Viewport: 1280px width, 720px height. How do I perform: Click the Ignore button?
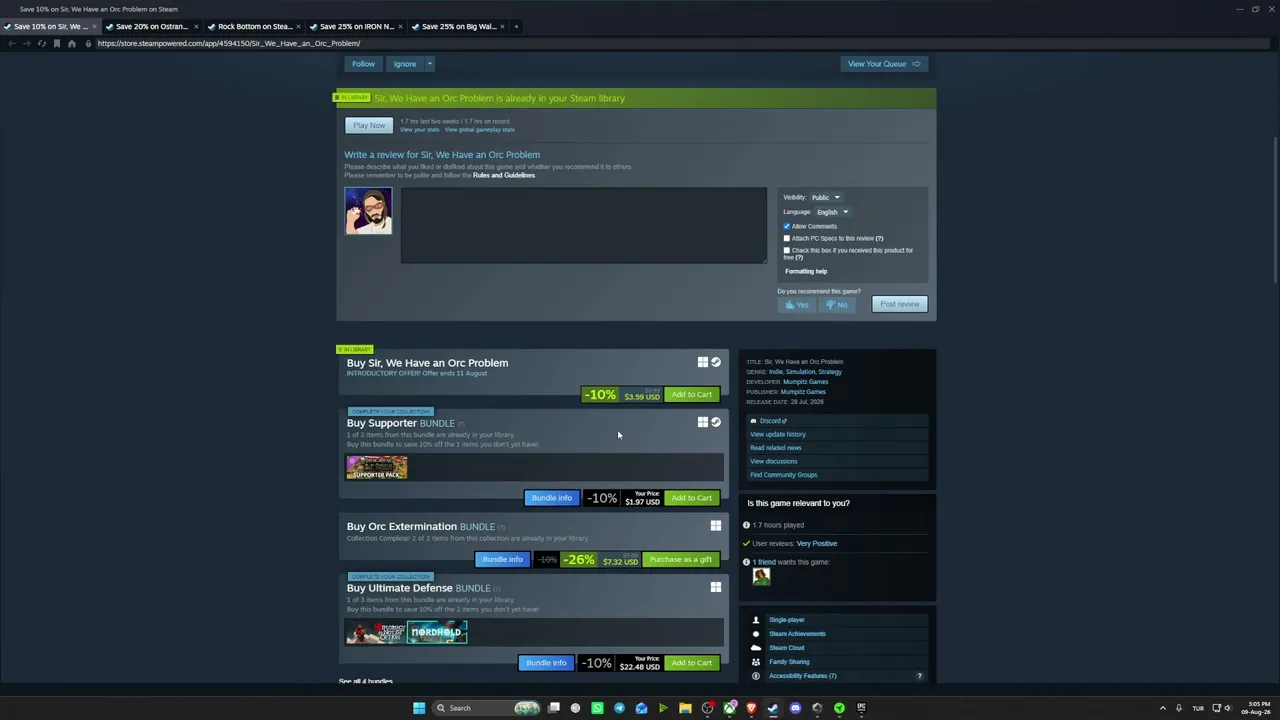[405, 64]
